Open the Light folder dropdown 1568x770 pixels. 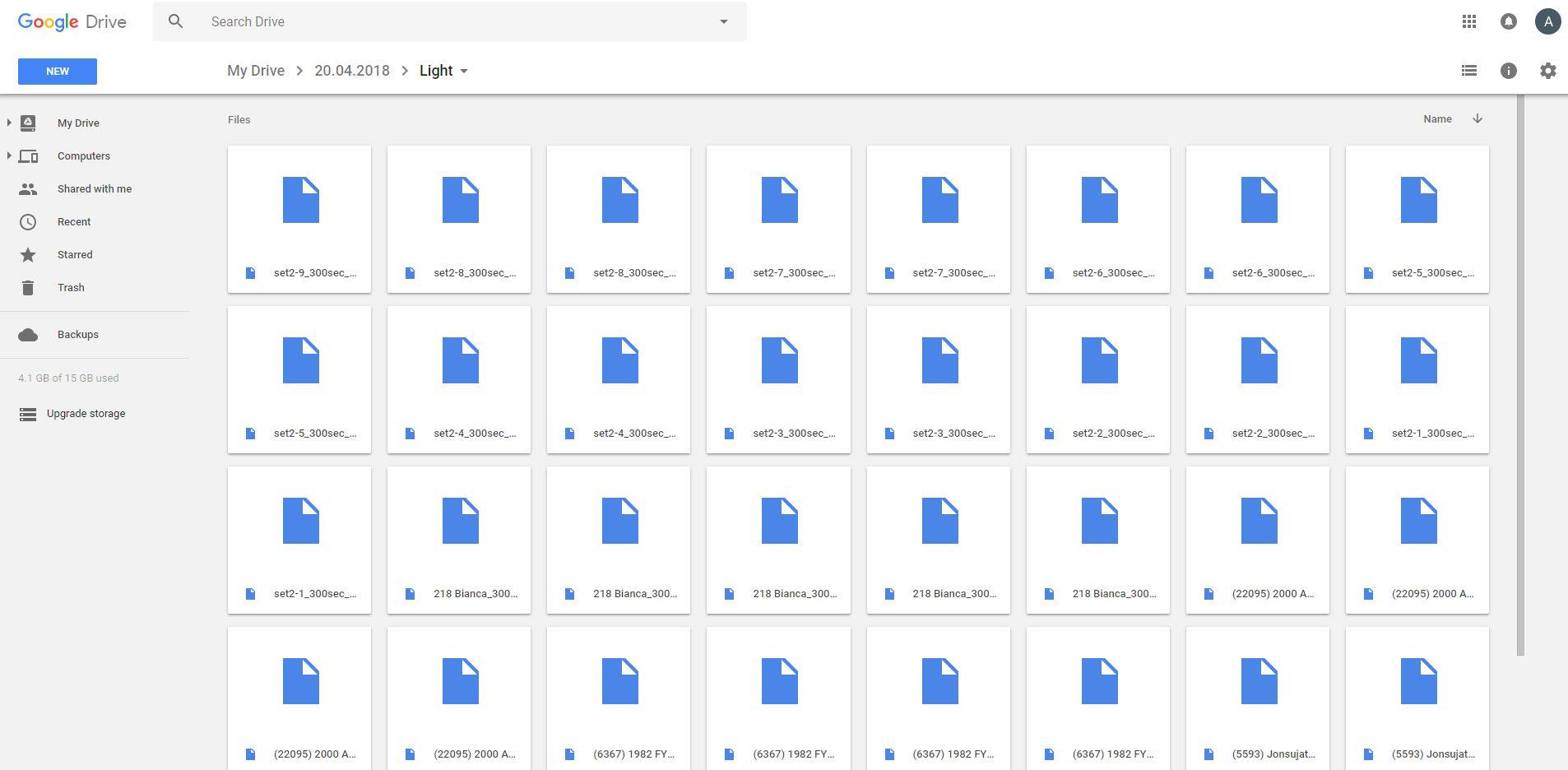tap(464, 71)
